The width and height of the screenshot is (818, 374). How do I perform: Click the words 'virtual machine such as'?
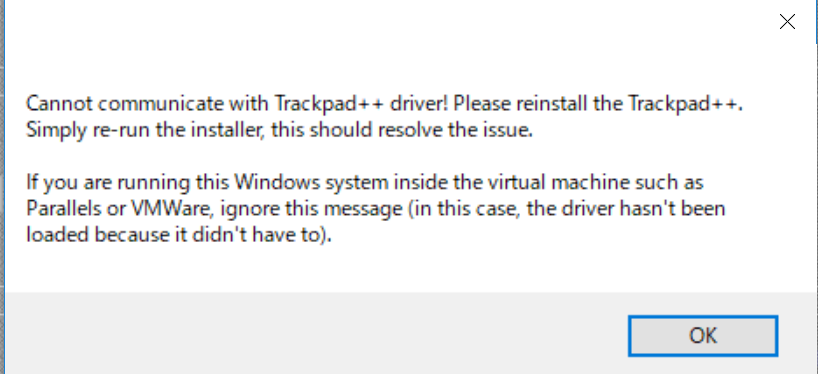(x=593, y=183)
